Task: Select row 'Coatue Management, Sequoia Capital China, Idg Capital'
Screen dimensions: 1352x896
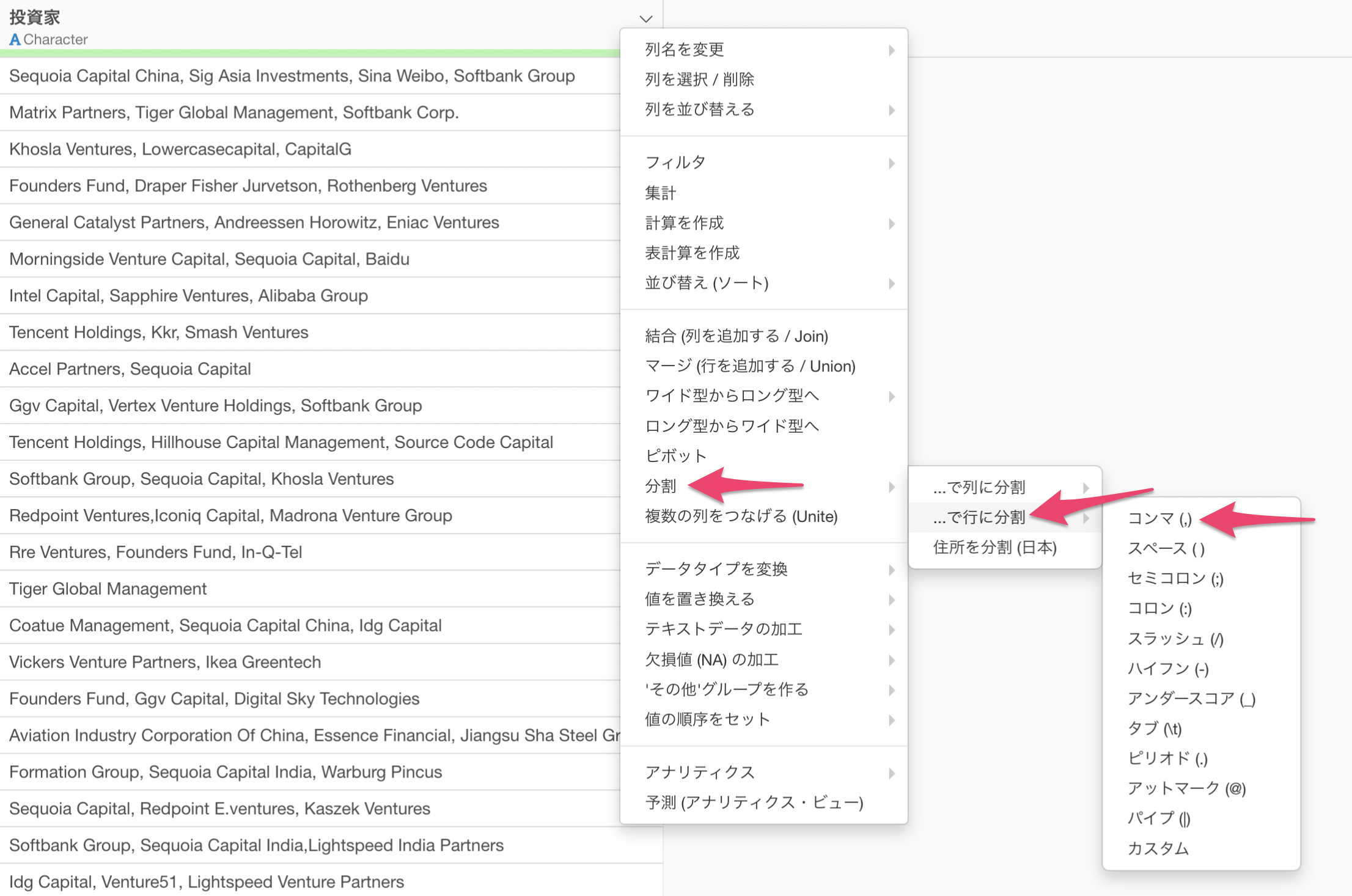Action: 310,626
